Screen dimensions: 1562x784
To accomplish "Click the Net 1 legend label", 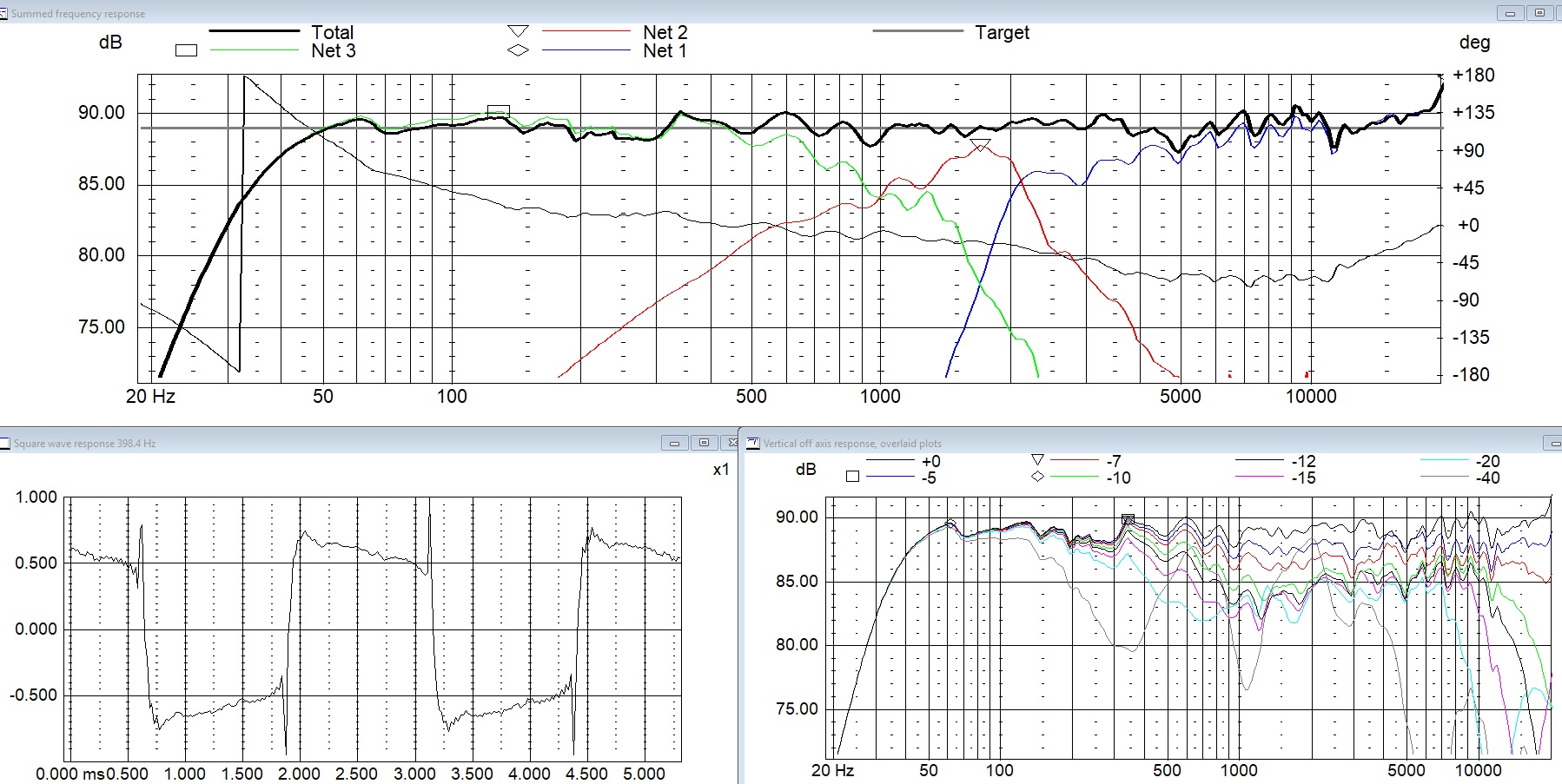I will tap(665, 51).
